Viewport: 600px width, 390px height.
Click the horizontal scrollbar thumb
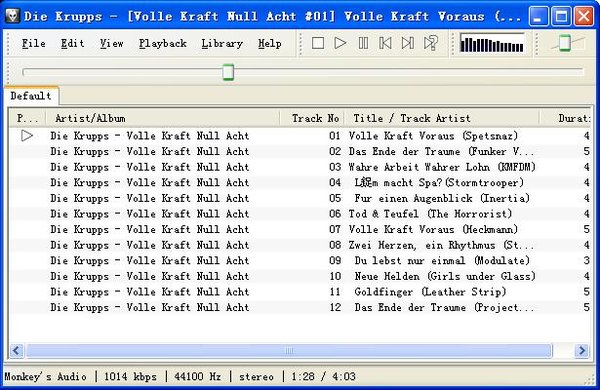coord(289,350)
